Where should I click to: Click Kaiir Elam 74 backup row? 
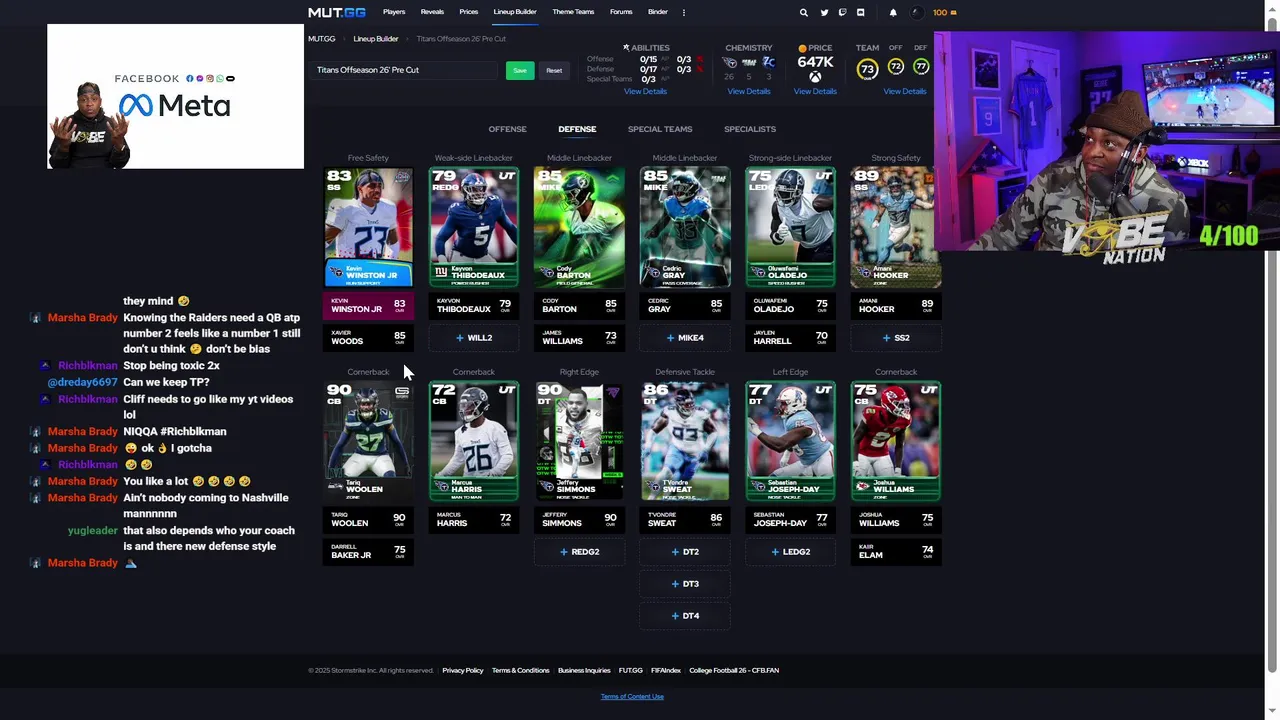pyautogui.click(x=896, y=551)
